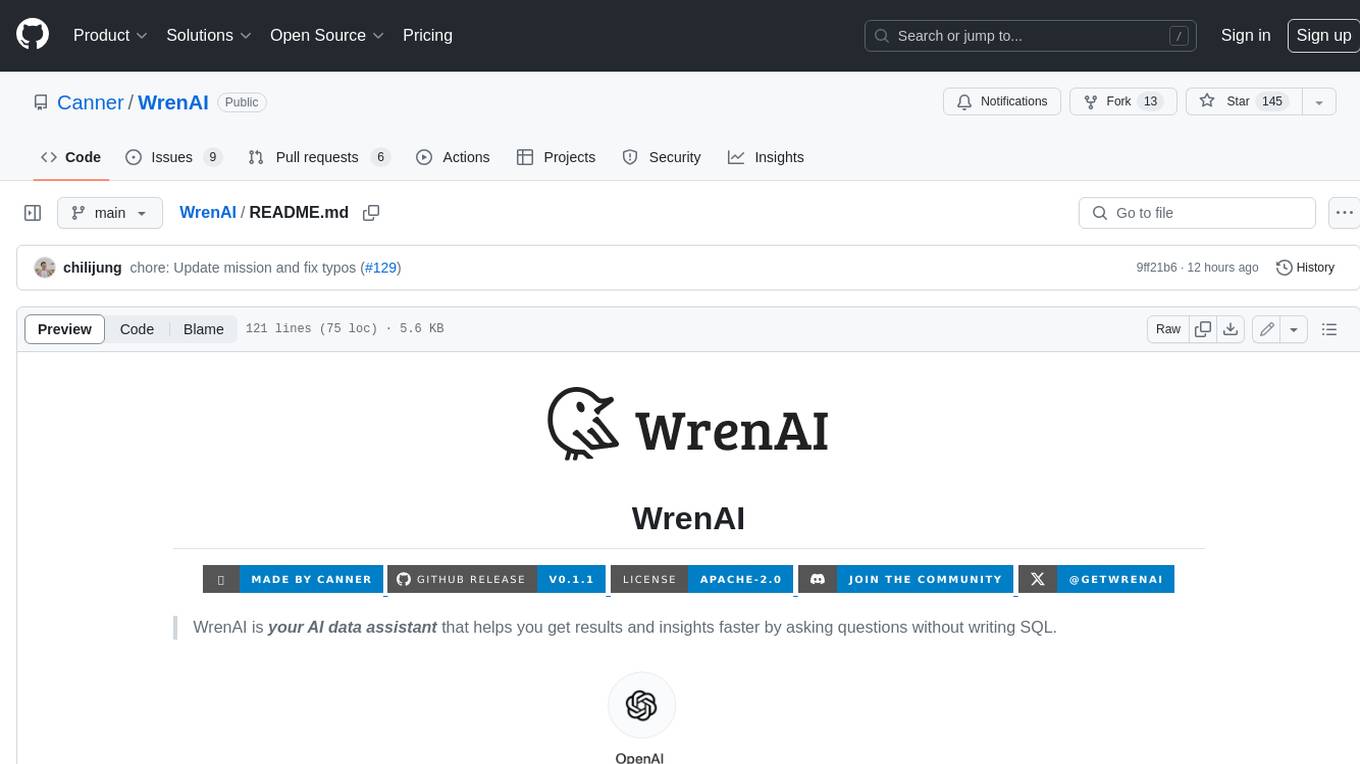Edit the file with the pencil icon
1360x764 pixels.
[1267, 329]
